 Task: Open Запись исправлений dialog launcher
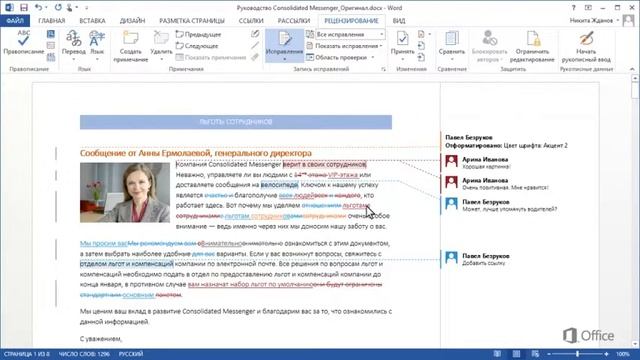pyautogui.click(x=383, y=69)
